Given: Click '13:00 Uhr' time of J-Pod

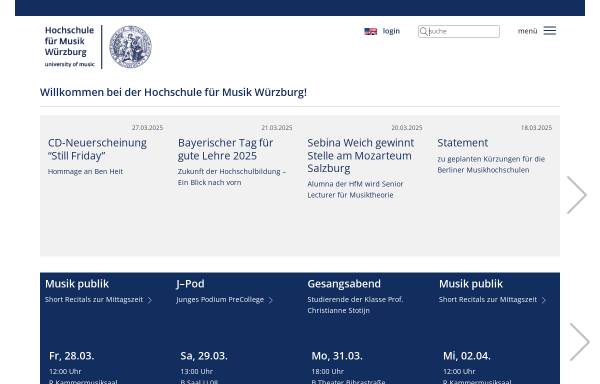Looking at the screenshot, I should [196, 371].
